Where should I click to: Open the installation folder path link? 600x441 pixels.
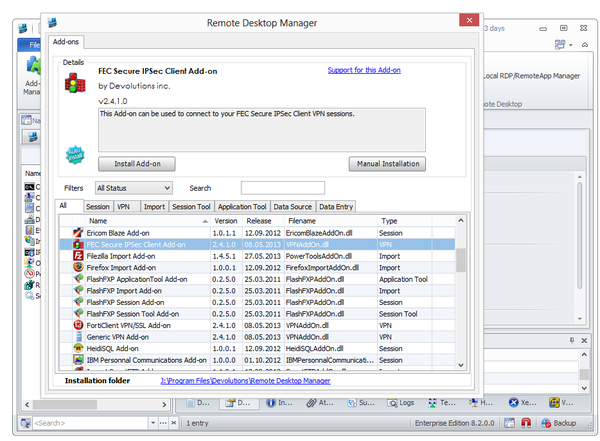[x=245, y=381]
